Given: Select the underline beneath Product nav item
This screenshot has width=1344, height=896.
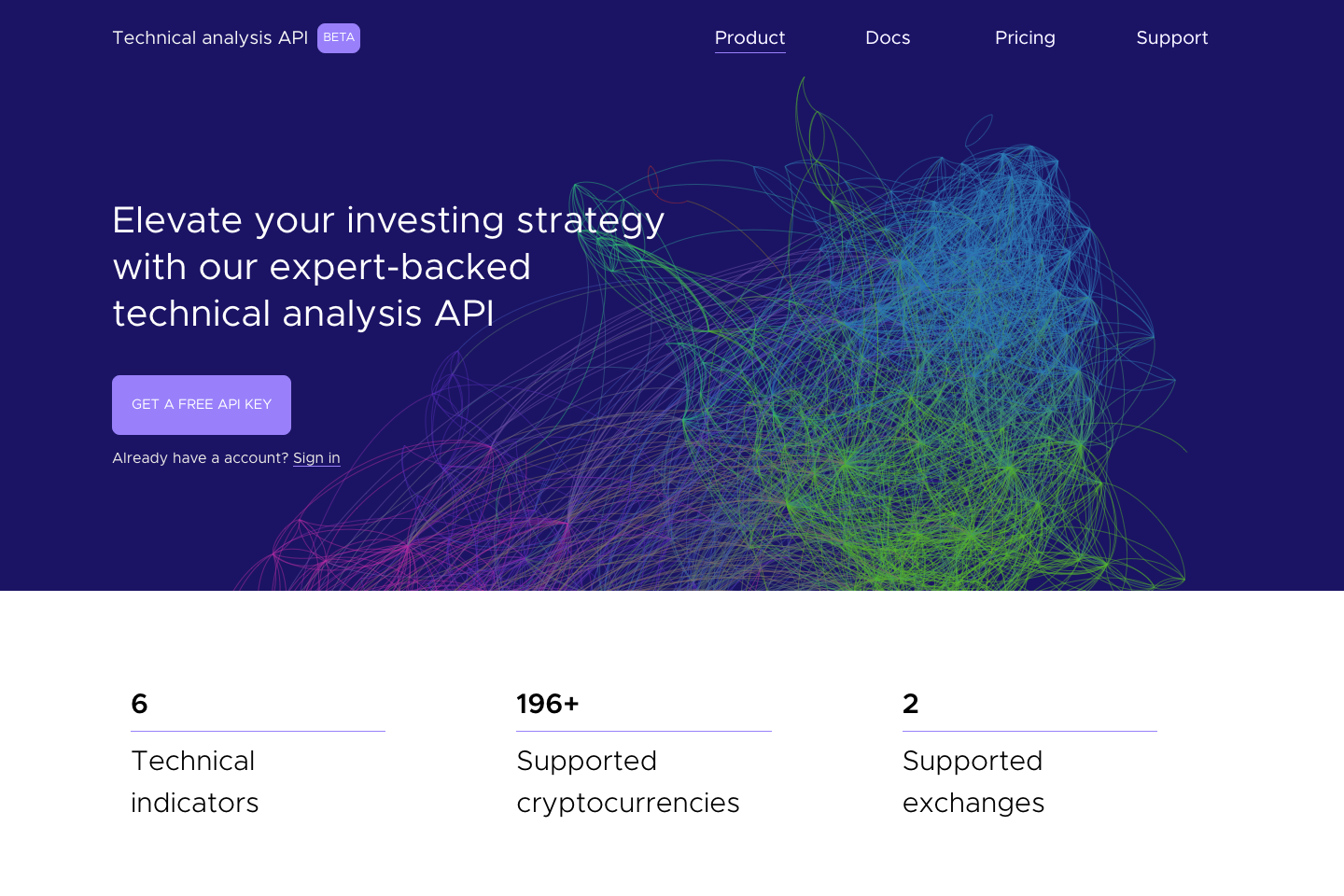Looking at the screenshot, I should tap(749, 54).
